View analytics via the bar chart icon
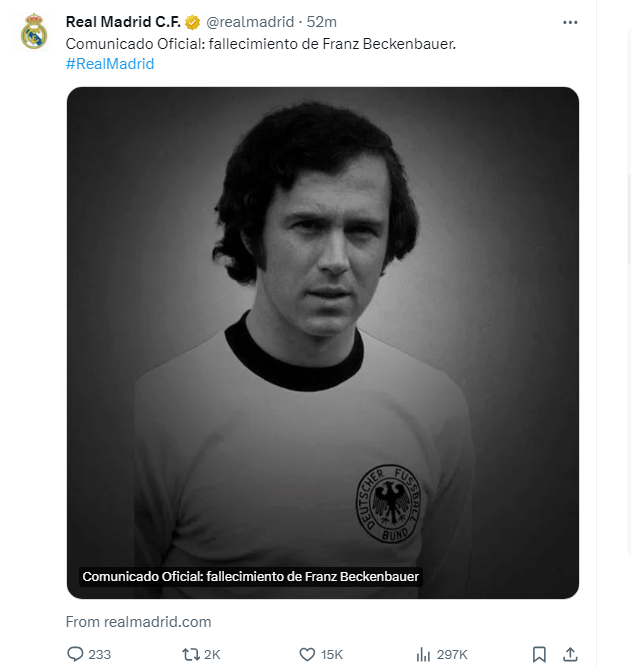 [421, 654]
